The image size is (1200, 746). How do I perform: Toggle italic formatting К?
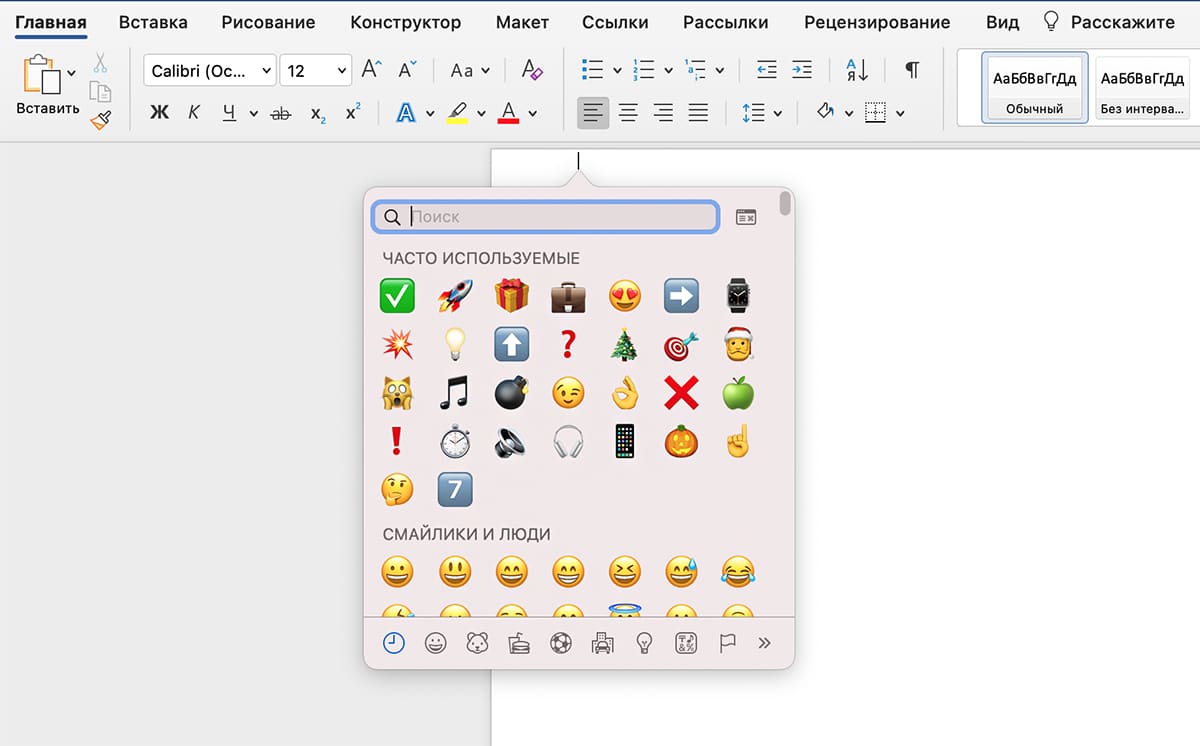click(194, 113)
